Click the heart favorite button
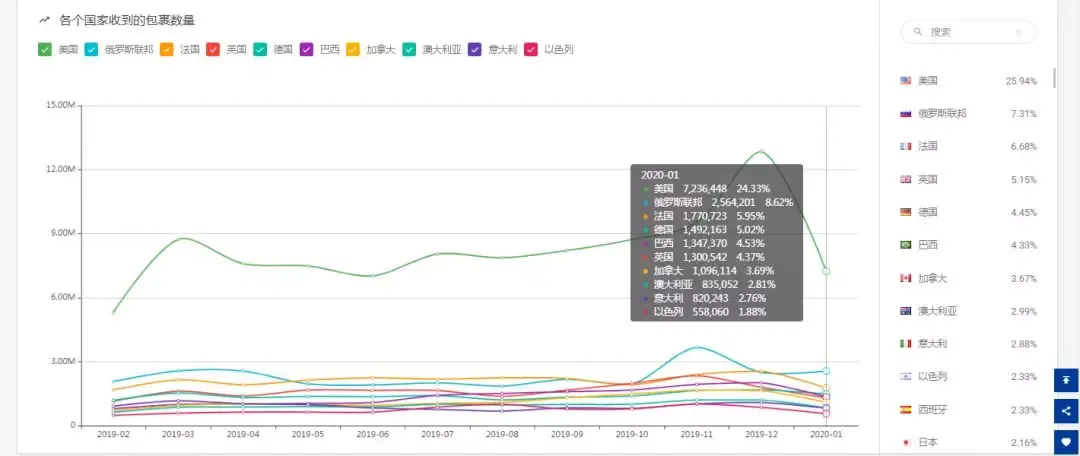 point(1066,442)
